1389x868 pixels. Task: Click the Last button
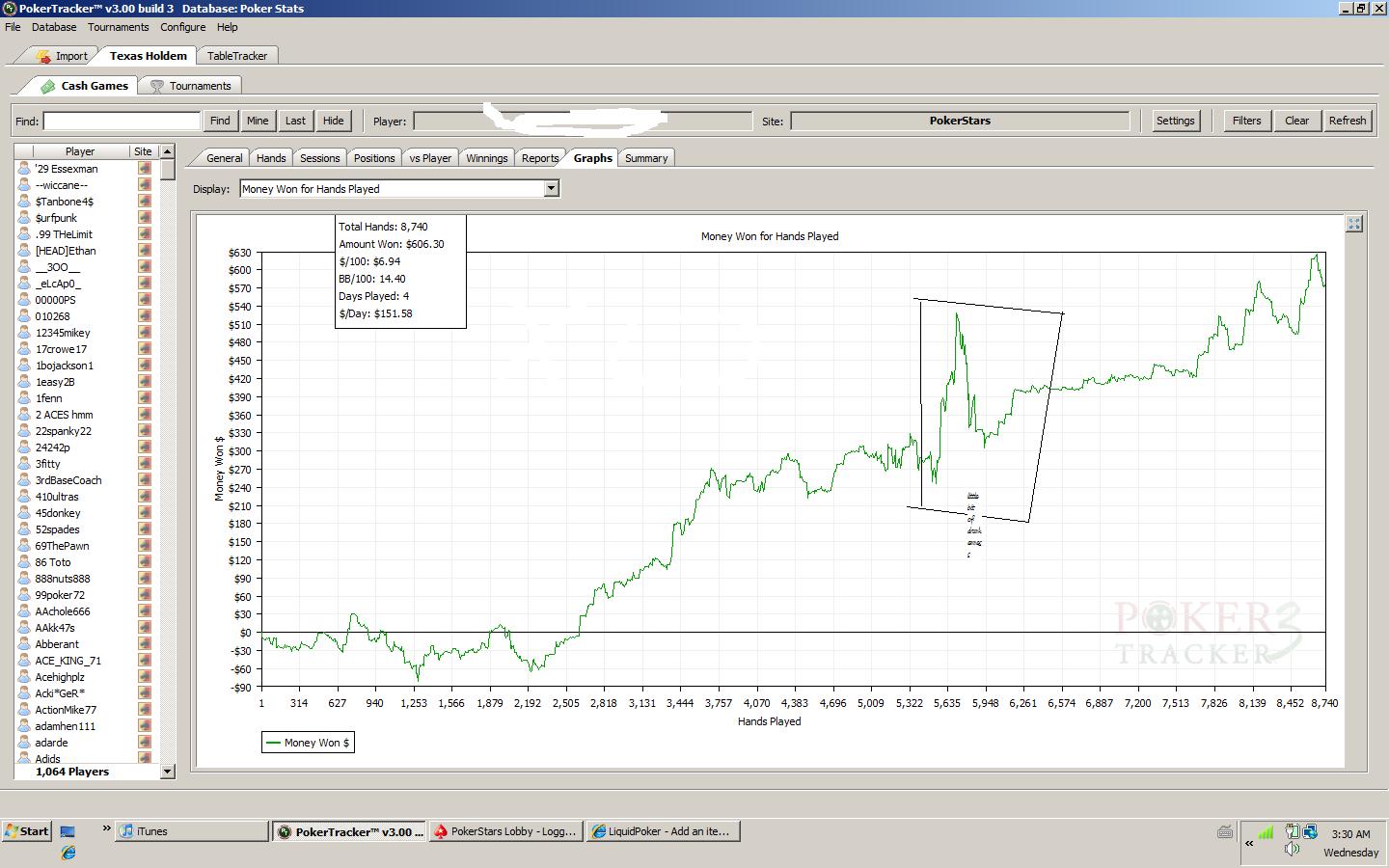pos(295,121)
